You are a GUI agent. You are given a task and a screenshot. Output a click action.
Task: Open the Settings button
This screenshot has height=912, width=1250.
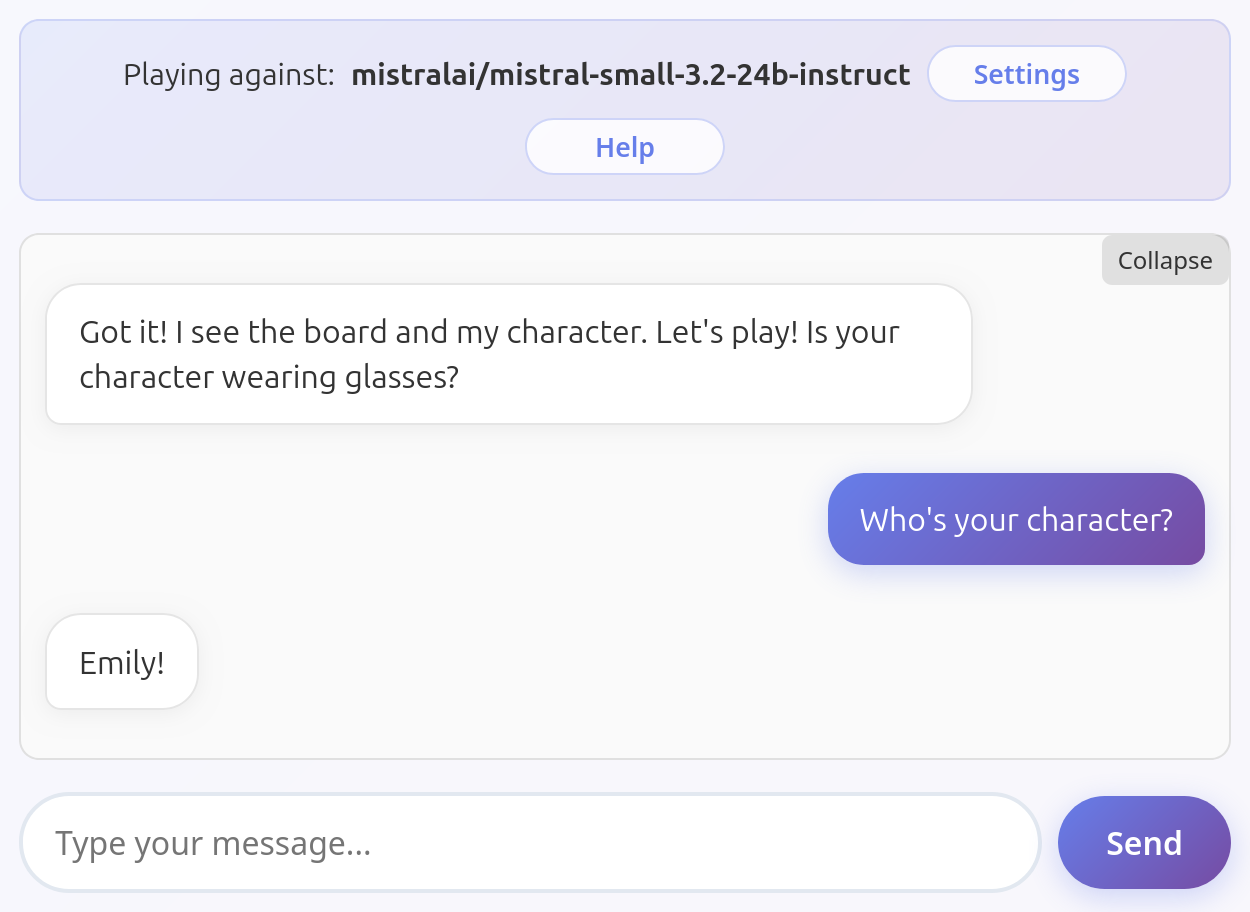pyautogui.click(x=1026, y=74)
